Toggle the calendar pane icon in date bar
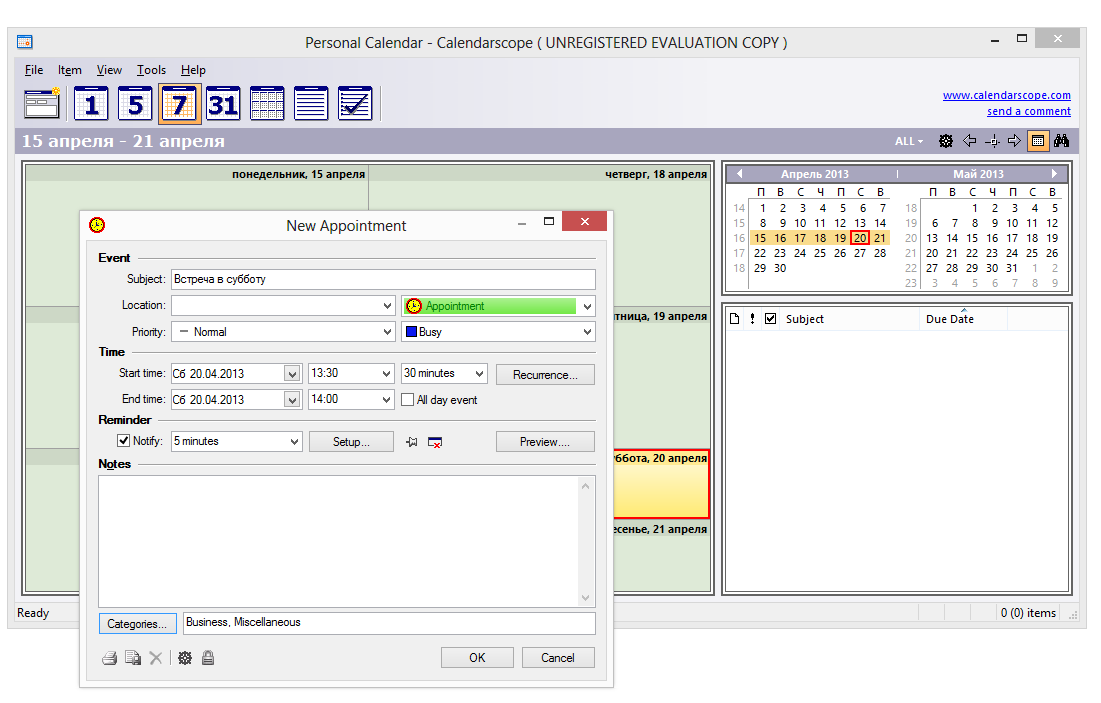This screenshot has width=1101, height=703. (1038, 141)
